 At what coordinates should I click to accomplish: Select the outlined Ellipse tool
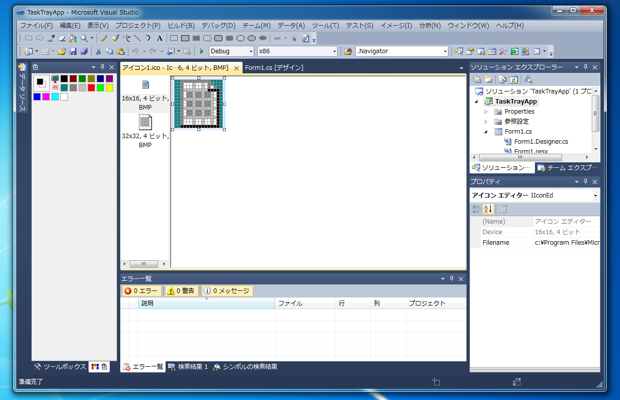[x=240, y=38]
